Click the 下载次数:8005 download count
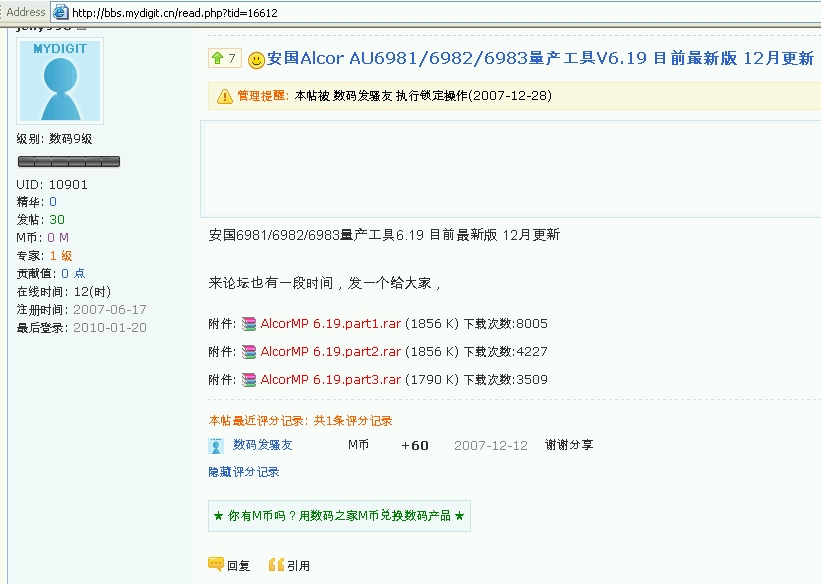821x584 pixels. point(506,324)
